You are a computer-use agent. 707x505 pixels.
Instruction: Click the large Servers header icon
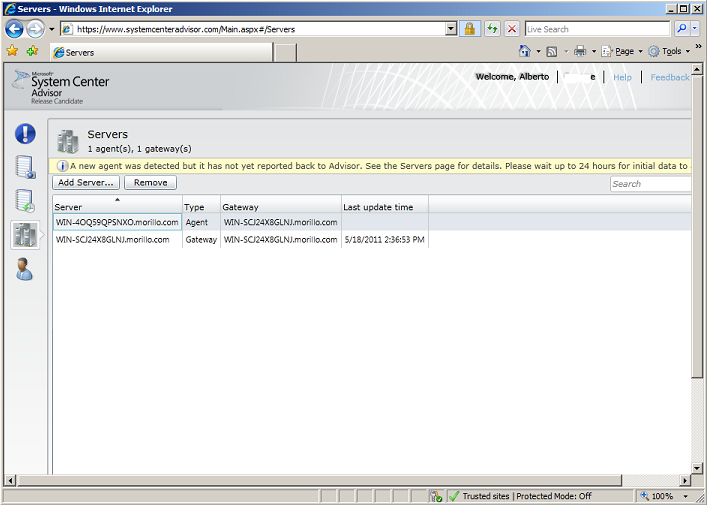[68, 141]
